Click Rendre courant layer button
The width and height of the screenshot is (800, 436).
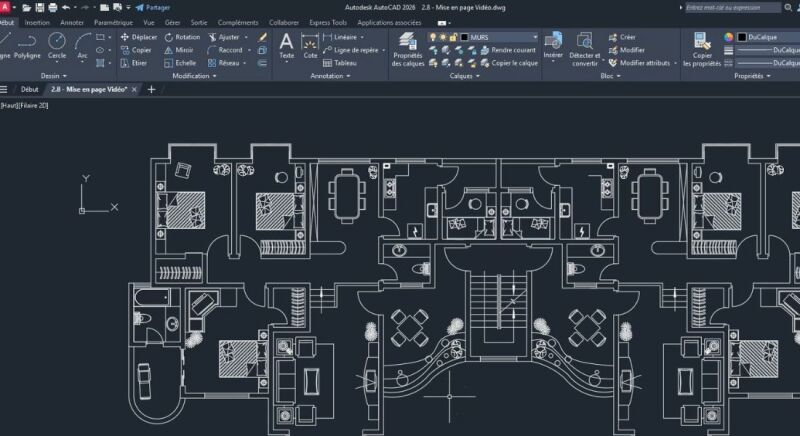pos(509,50)
